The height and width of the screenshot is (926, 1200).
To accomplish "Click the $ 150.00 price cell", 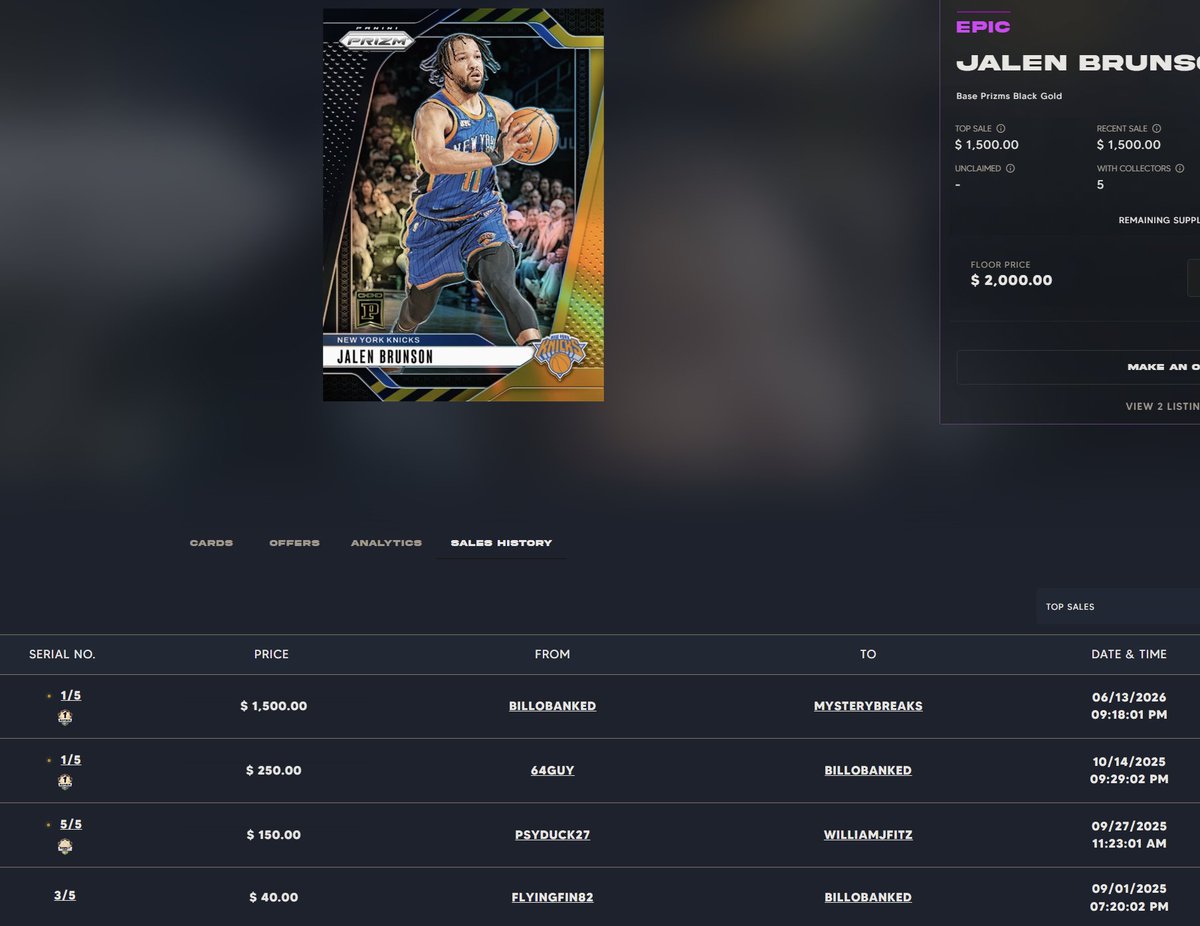I will [274, 835].
